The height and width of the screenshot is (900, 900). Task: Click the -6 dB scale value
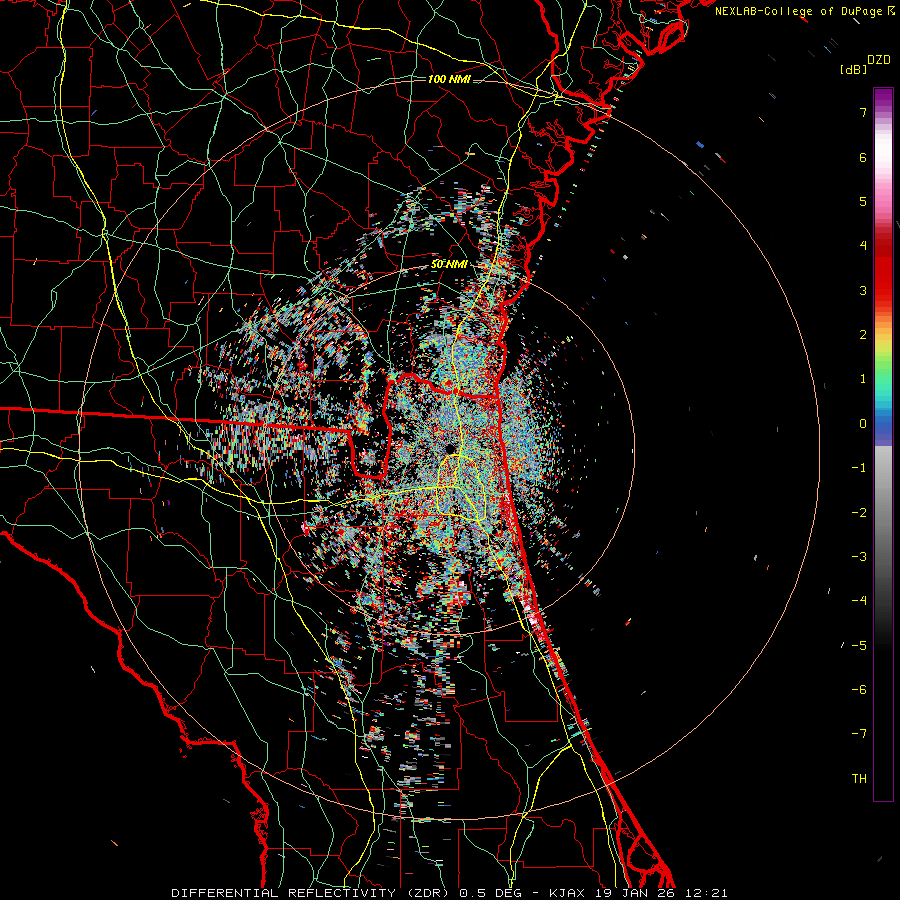[x=859, y=690]
